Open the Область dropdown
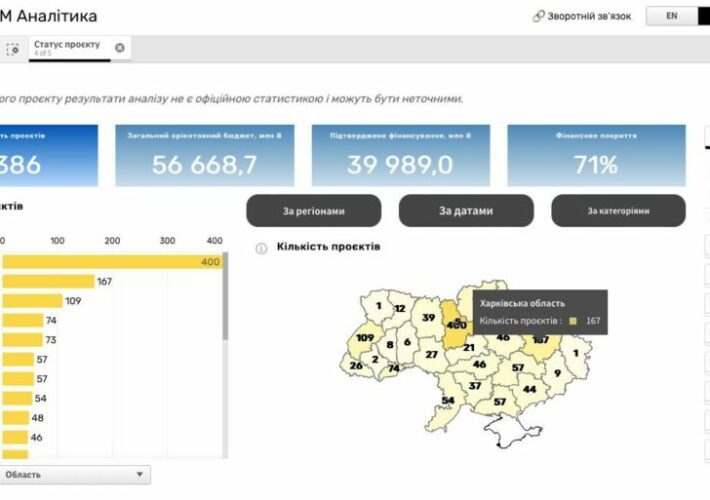710x500 pixels. tap(70, 474)
